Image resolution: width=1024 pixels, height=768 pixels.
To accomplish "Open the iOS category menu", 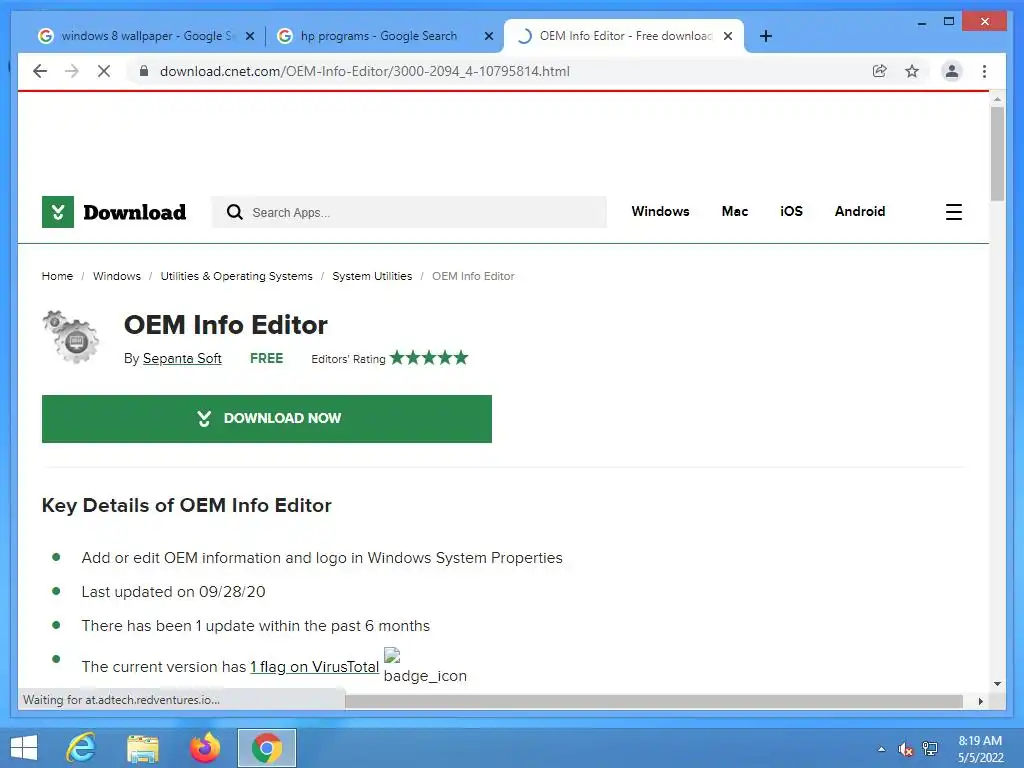I will [x=791, y=212].
